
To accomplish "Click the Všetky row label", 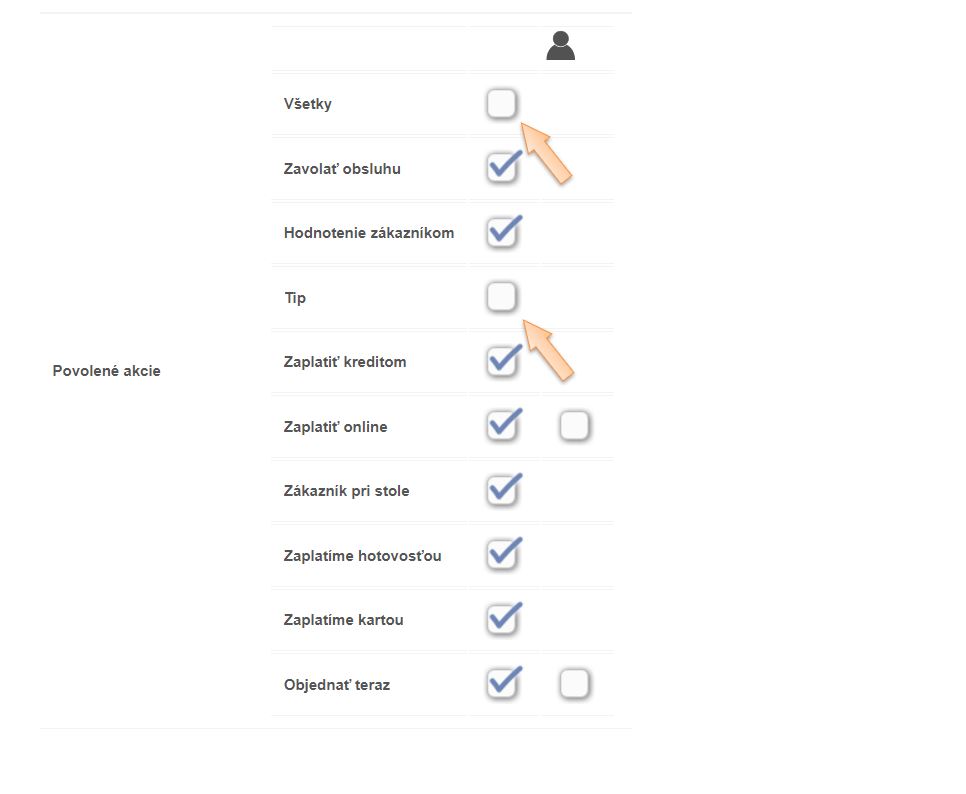I will [308, 104].
